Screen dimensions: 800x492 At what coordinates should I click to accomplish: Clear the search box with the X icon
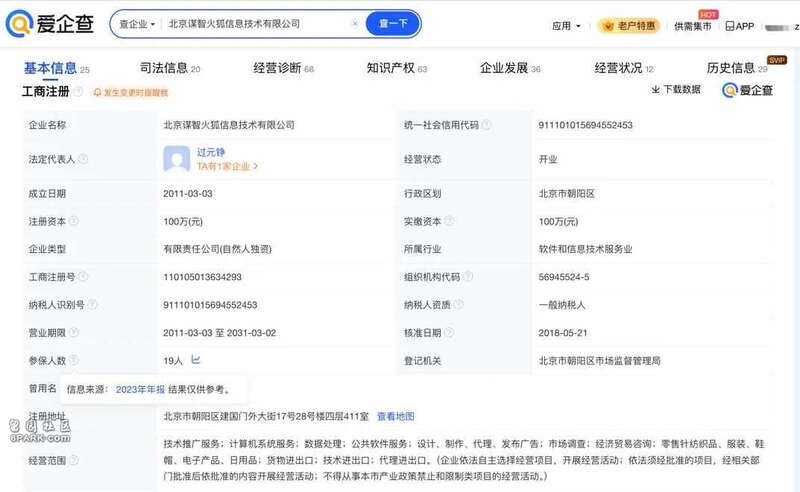point(355,23)
